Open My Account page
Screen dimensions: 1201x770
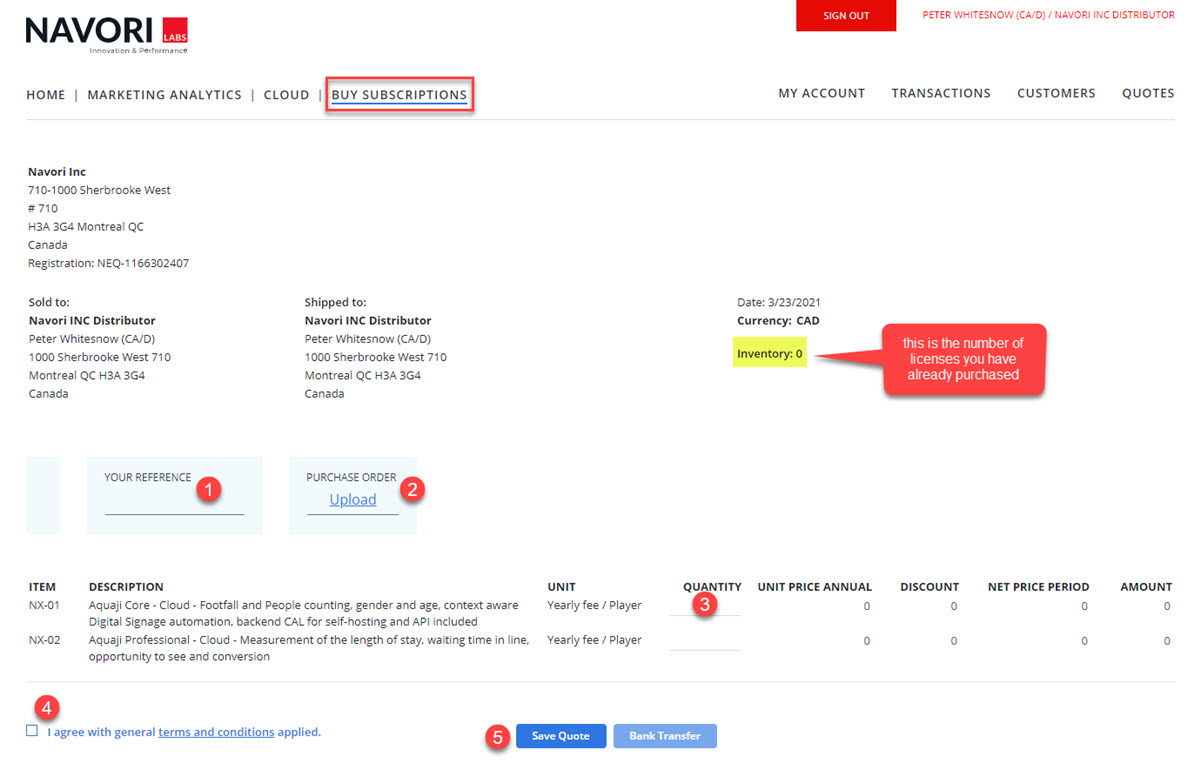(821, 93)
